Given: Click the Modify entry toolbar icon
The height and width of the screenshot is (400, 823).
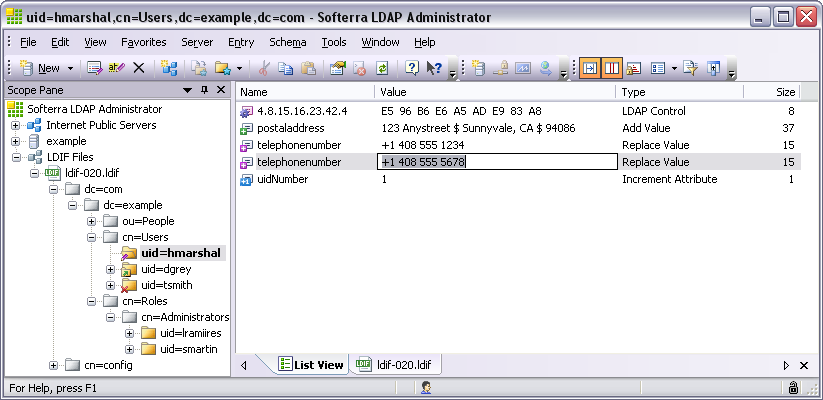Looking at the screenshot, I should [94, 68].
